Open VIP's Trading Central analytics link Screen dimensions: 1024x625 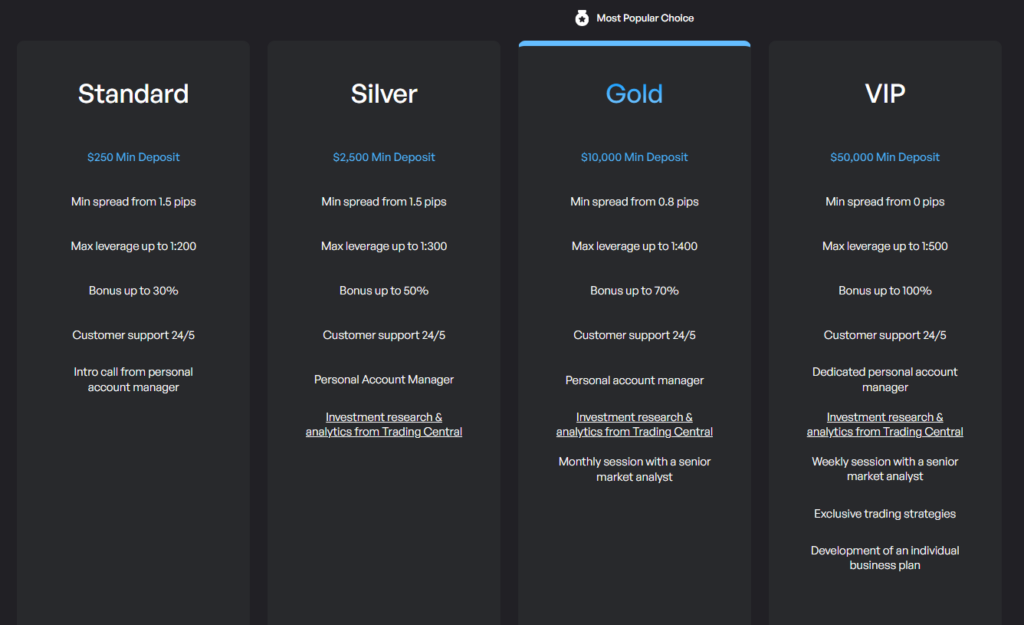[885, 424]
